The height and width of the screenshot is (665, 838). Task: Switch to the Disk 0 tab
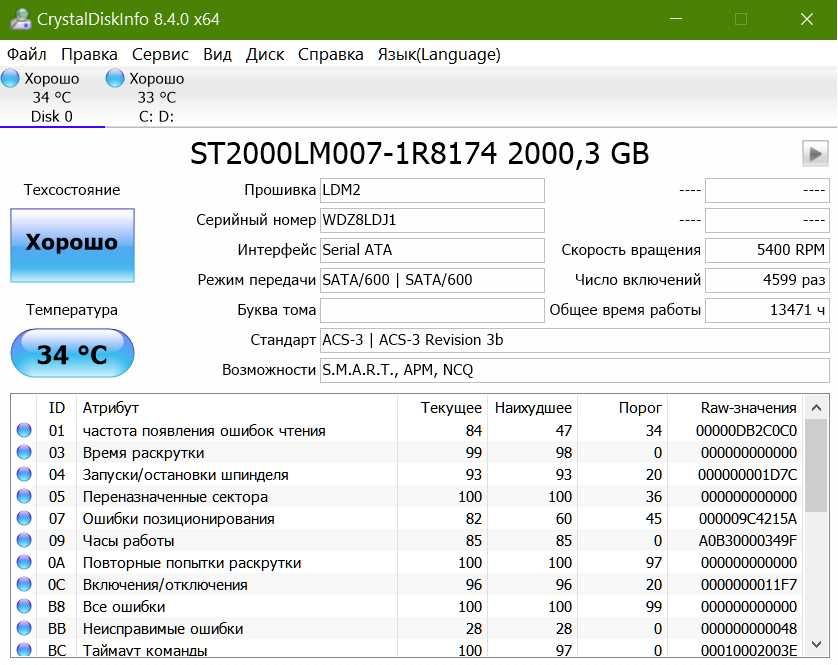tap(52, 97)
